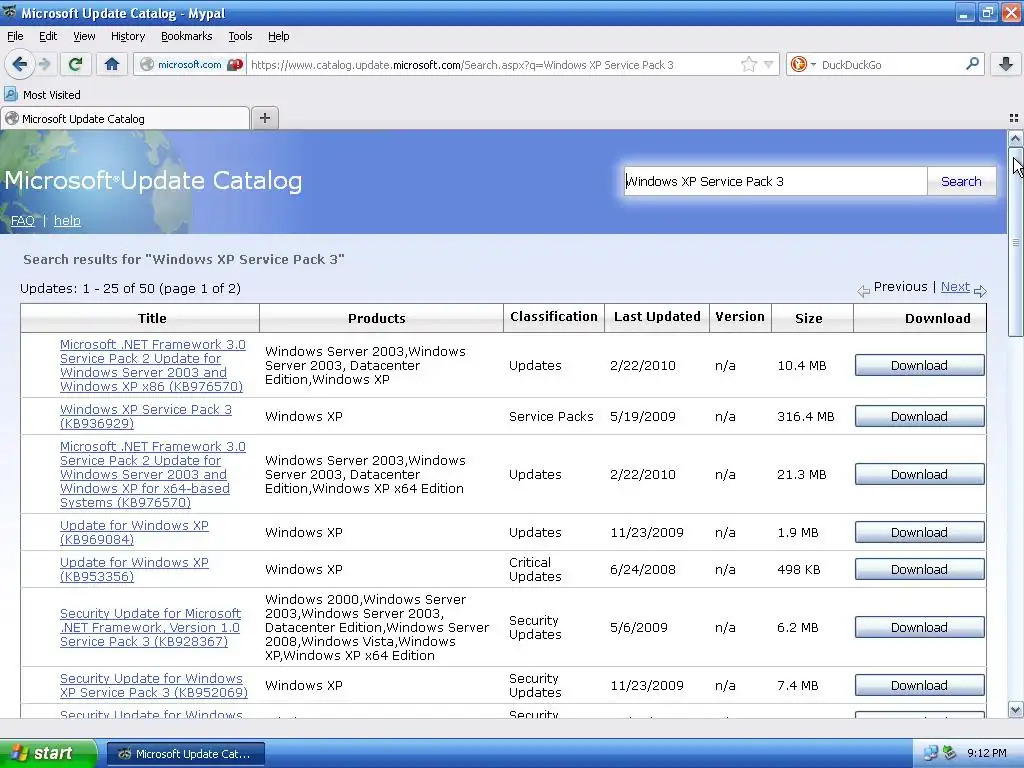Go to Next results page link

point(955,287)
